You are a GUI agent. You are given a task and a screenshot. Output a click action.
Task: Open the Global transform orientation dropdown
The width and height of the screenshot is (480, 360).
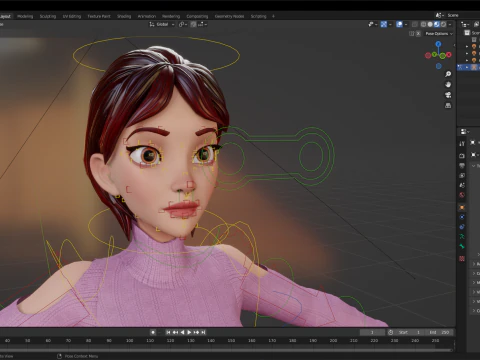(x=162, y=24)
